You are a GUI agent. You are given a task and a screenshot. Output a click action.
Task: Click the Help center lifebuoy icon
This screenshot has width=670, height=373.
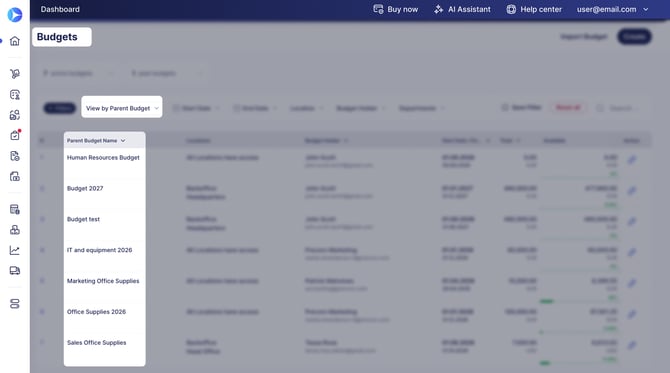tap(511, 9)
